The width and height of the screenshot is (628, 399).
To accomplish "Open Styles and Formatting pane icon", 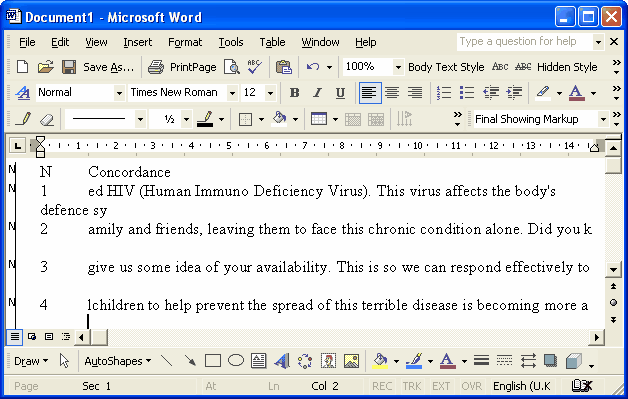I will point(23,93).
